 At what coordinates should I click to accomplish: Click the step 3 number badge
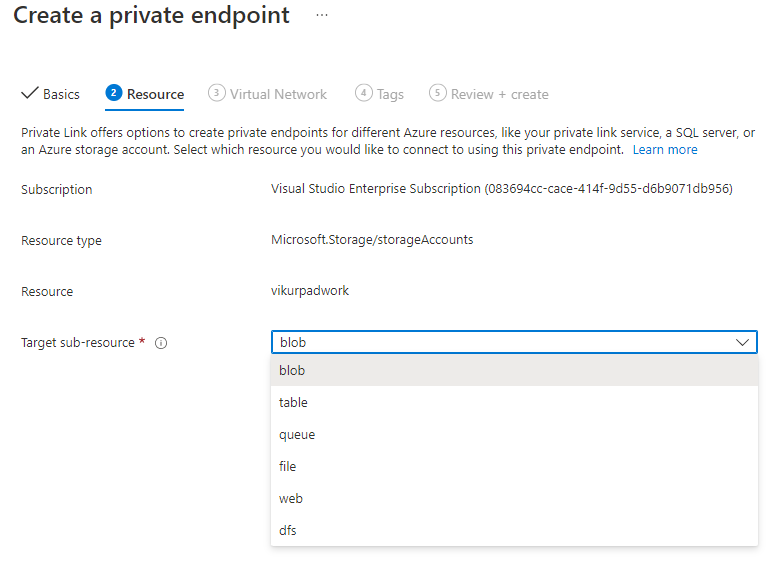[216, 93]
